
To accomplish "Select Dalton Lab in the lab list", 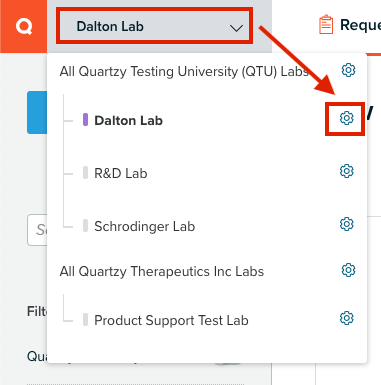I will point(128,120).
